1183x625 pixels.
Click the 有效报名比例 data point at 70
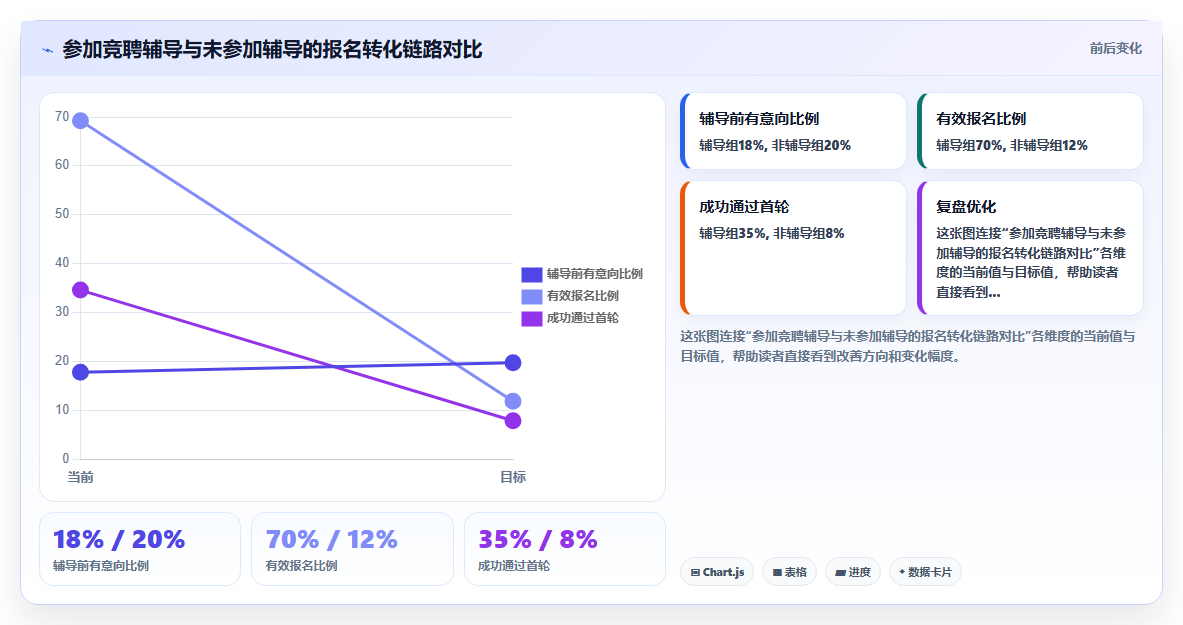tap(80, 121)
